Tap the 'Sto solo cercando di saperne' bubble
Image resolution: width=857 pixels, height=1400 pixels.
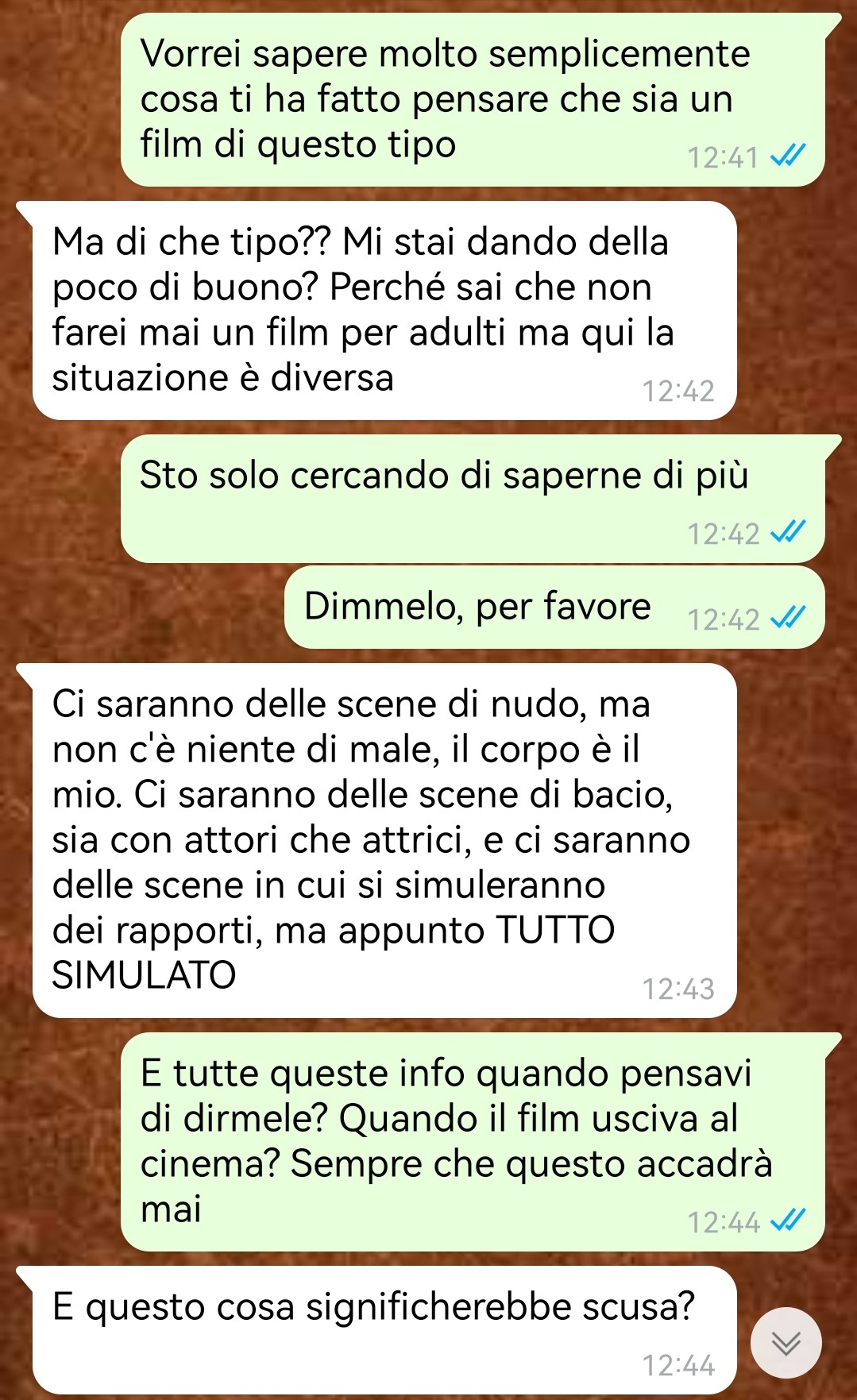click(x=473, y=499)
